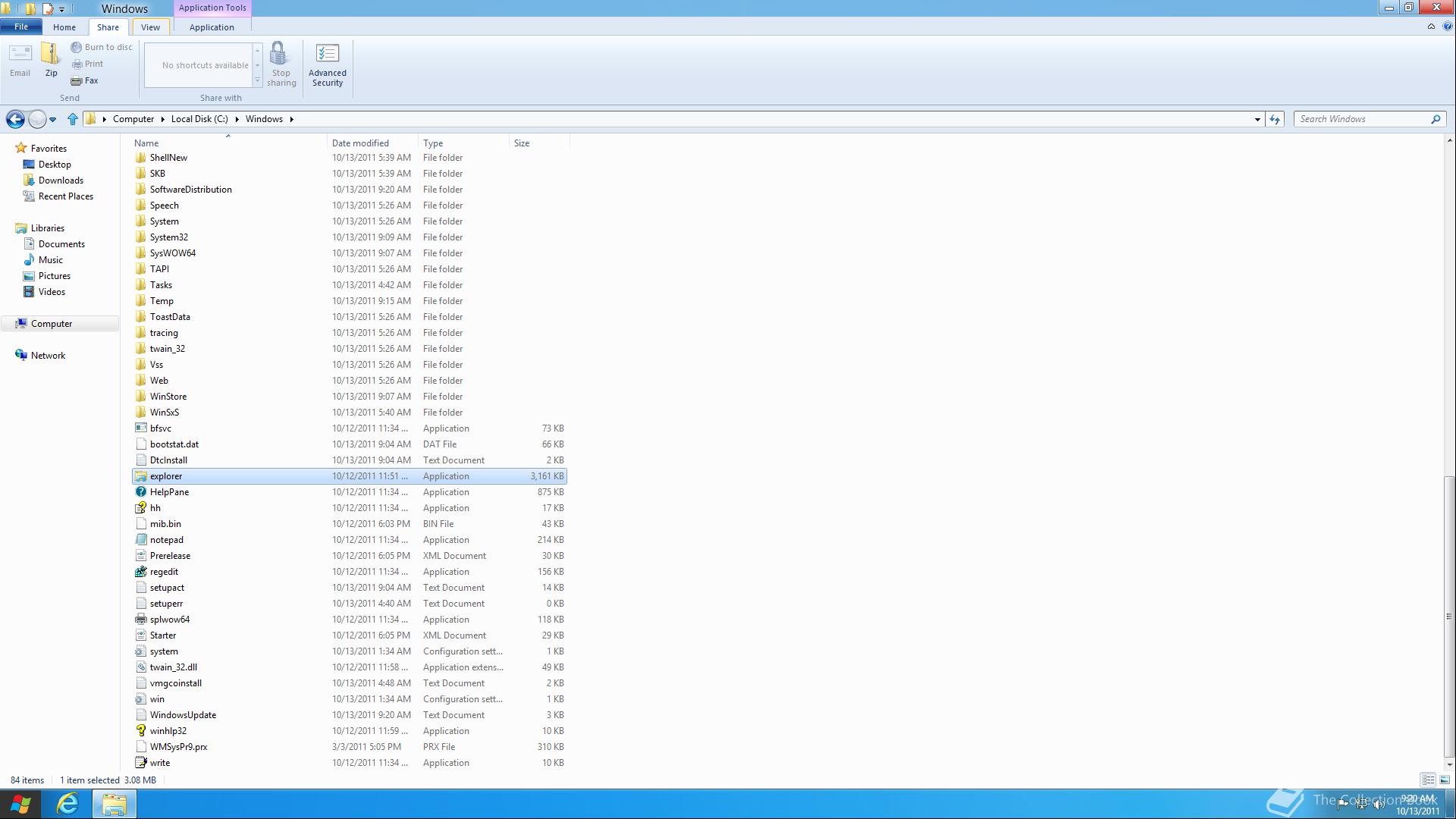Select the Share ribbon tab

pos(108,27)
